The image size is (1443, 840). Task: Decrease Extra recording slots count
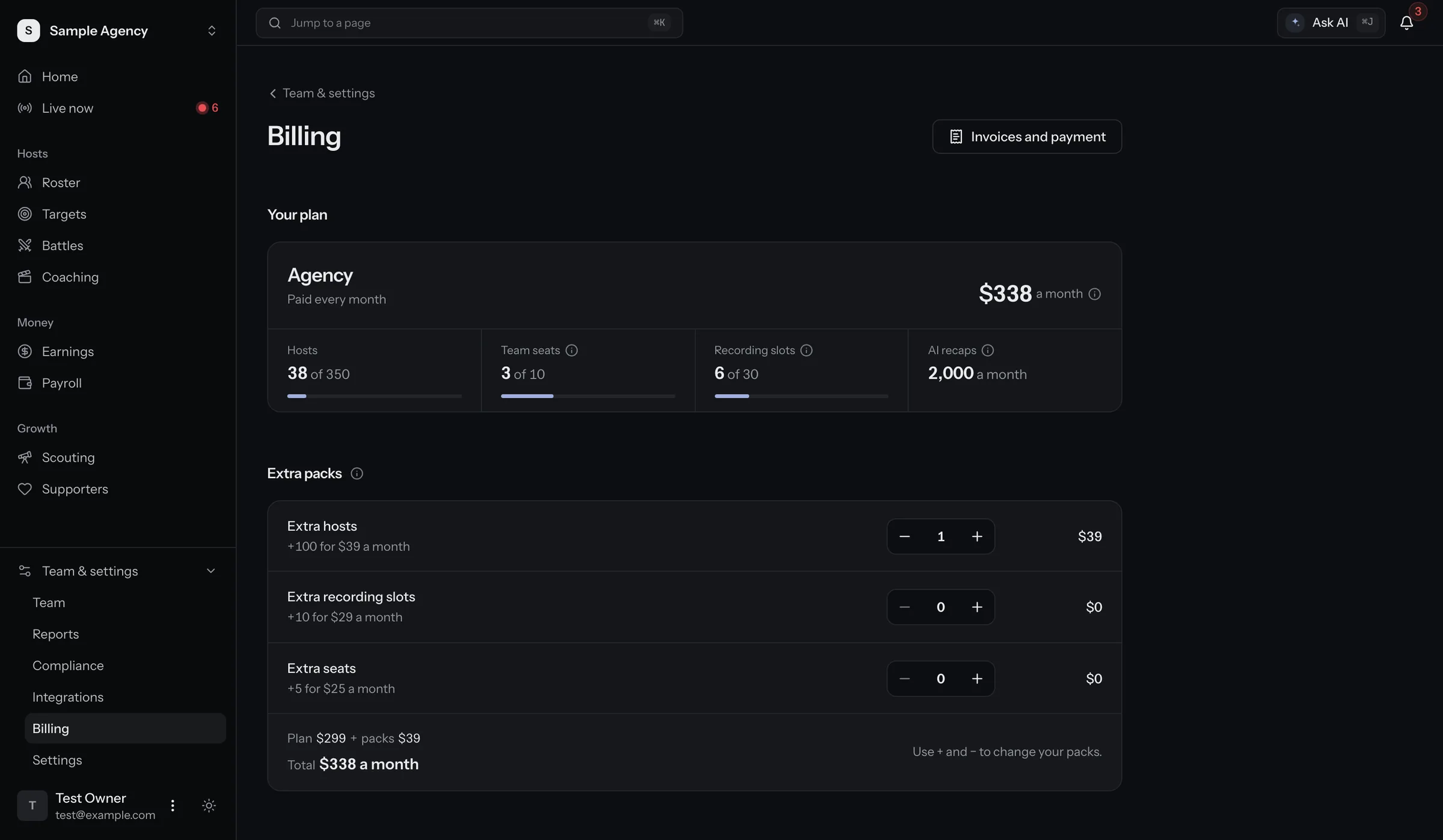904,607
